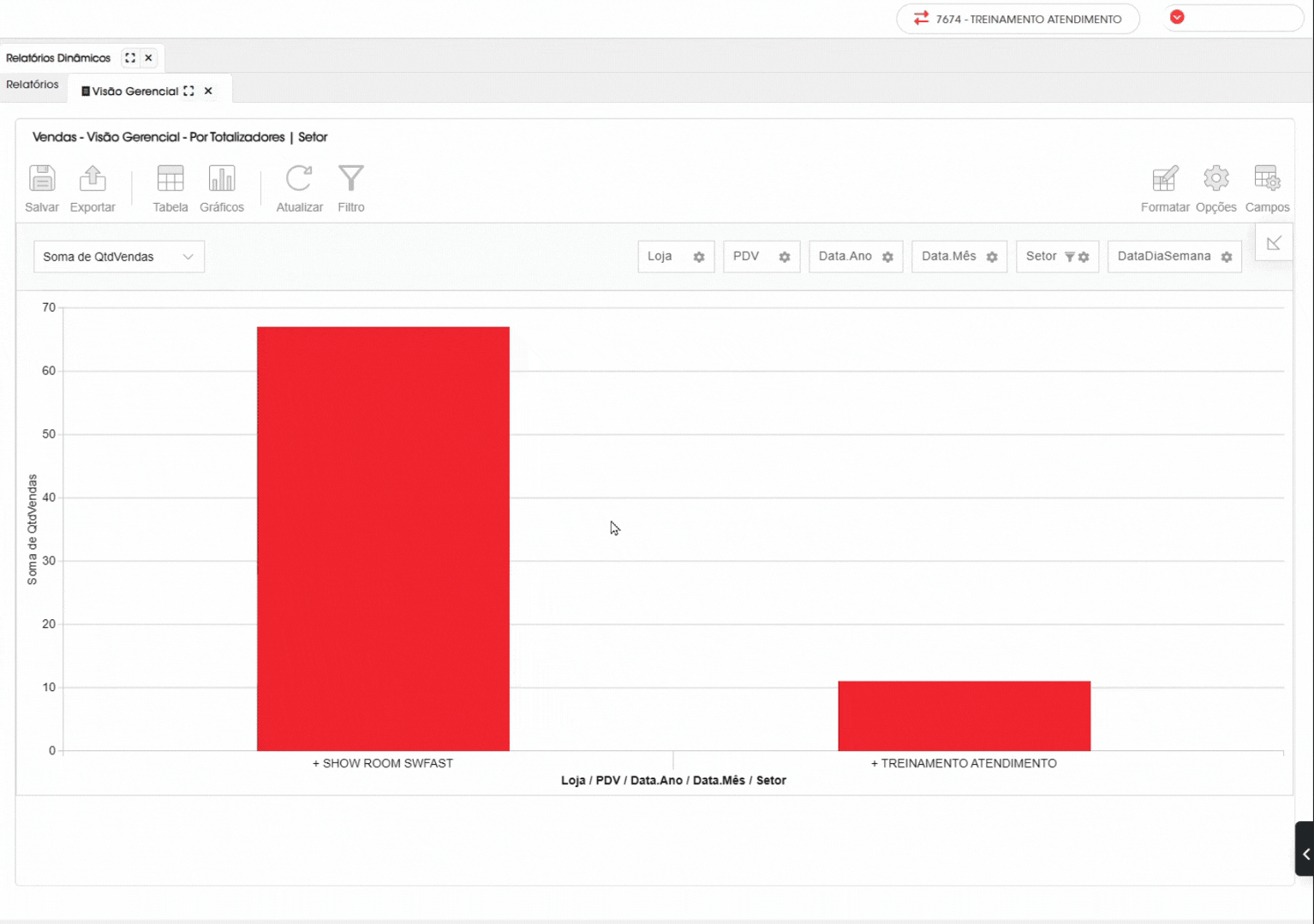This screenshot has height=924, width=1314.
Task: Expand + SHOW ROOM SWFAST category
Action: (383, 763)
